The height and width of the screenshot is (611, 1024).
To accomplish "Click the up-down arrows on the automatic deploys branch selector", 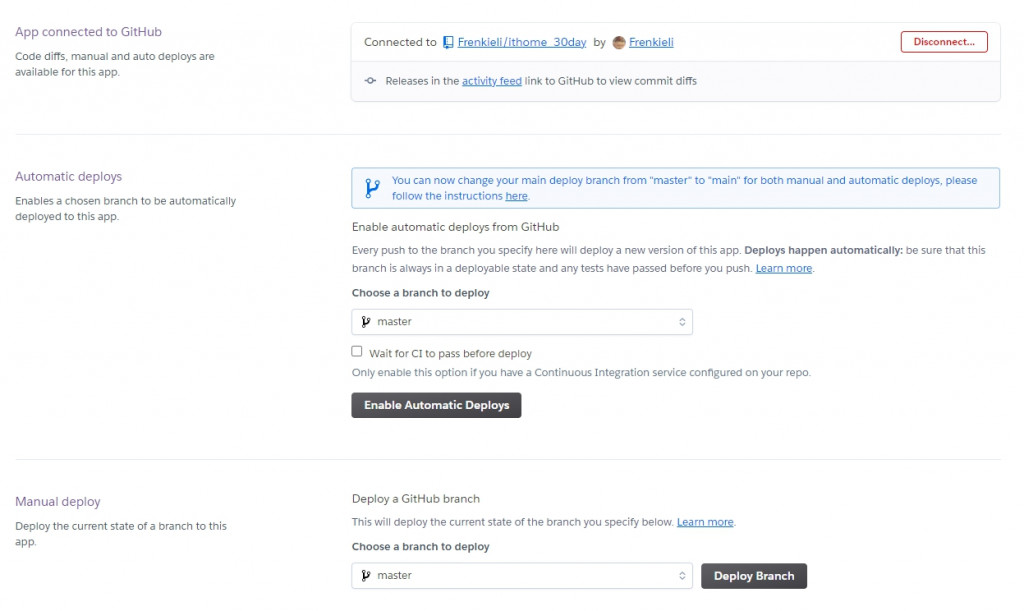I will point(682,322).
